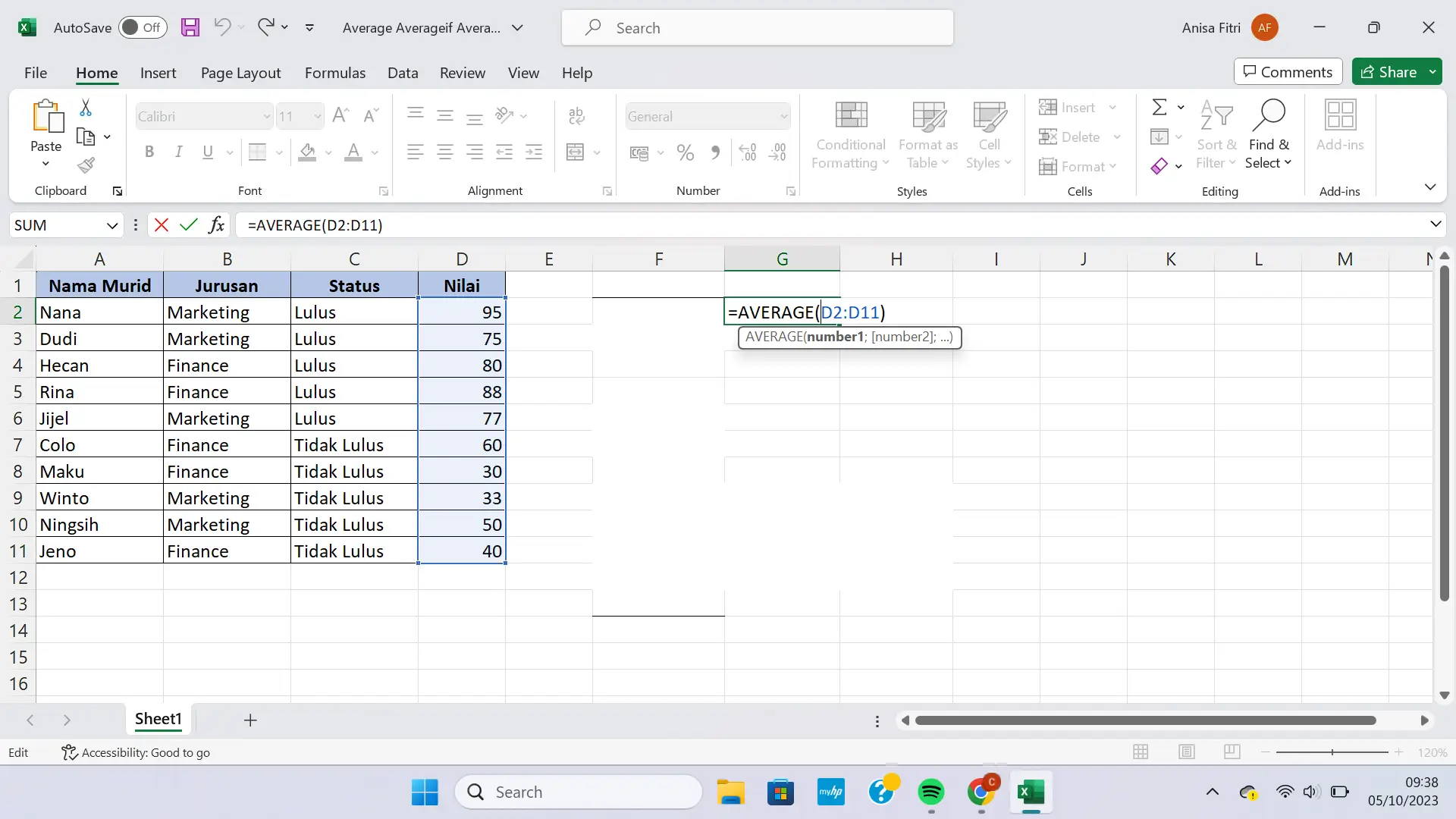Open Spotify from the taskbar

pos(931,792)
